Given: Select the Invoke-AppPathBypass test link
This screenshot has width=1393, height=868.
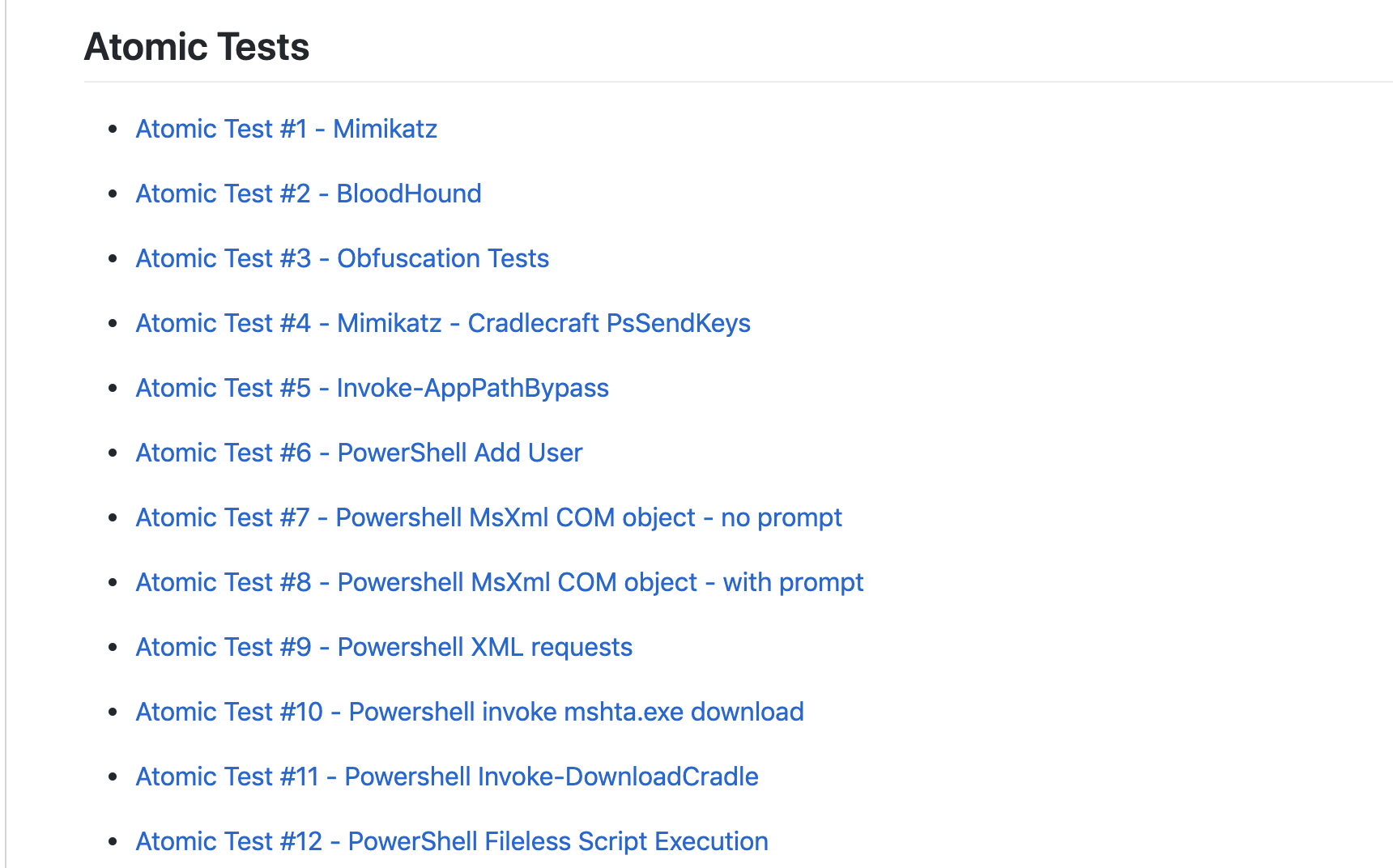Looking at the screenshot, I should click(x=372, y=388).
